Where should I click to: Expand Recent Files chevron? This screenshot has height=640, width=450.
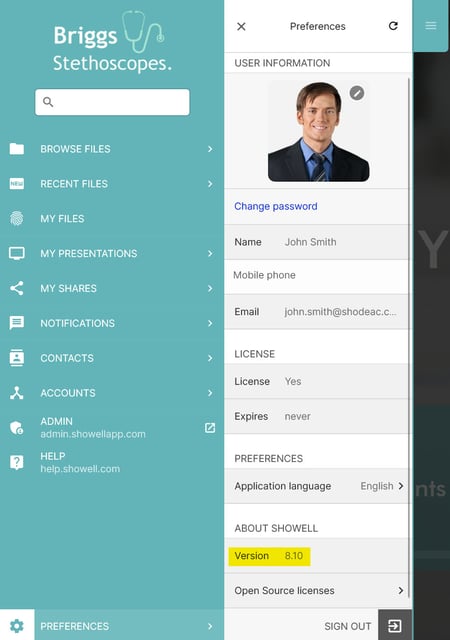tap(210, 184)
